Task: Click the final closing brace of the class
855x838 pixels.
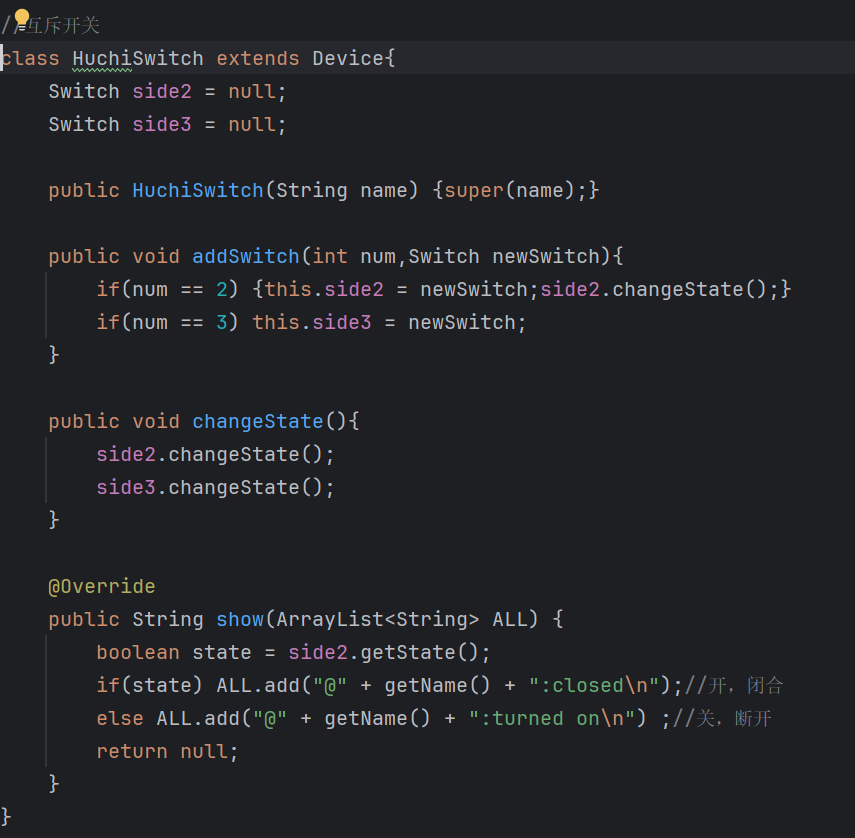Action: click(x=6, y=817)
